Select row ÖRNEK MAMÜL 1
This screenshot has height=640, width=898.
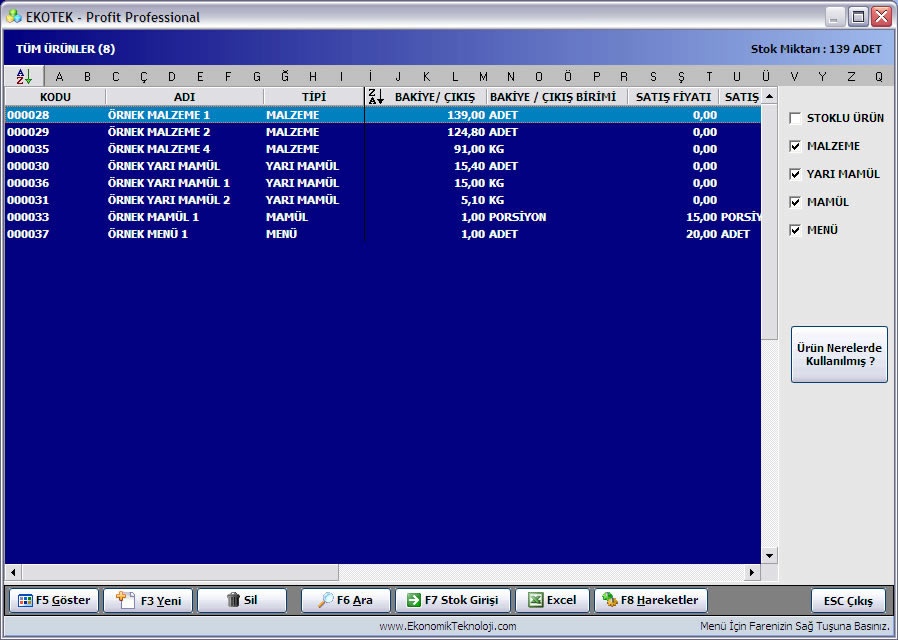coord(383,218)
